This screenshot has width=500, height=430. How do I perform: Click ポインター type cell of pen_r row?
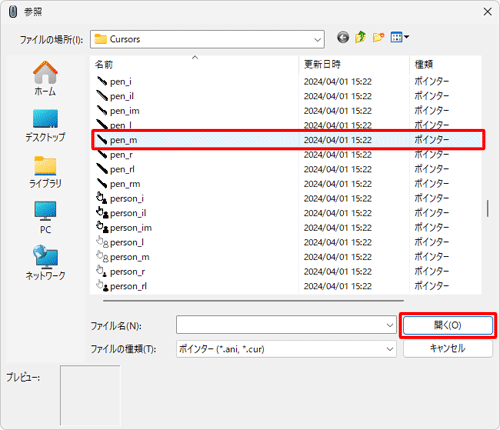tap(432, 154)
